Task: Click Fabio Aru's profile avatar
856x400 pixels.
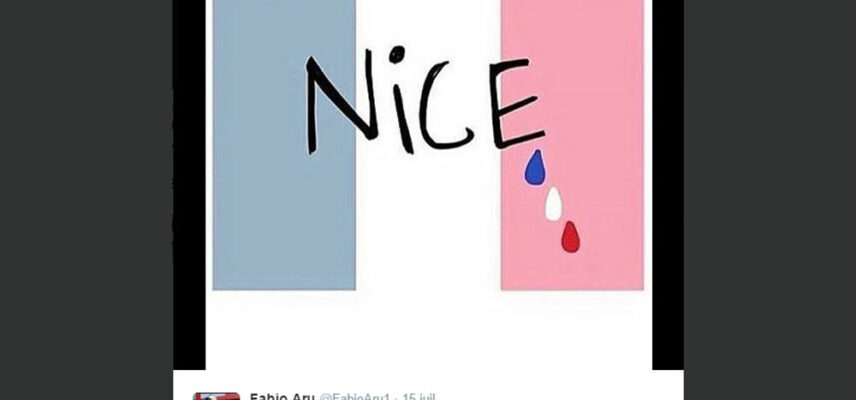Action: click(216, 396)
